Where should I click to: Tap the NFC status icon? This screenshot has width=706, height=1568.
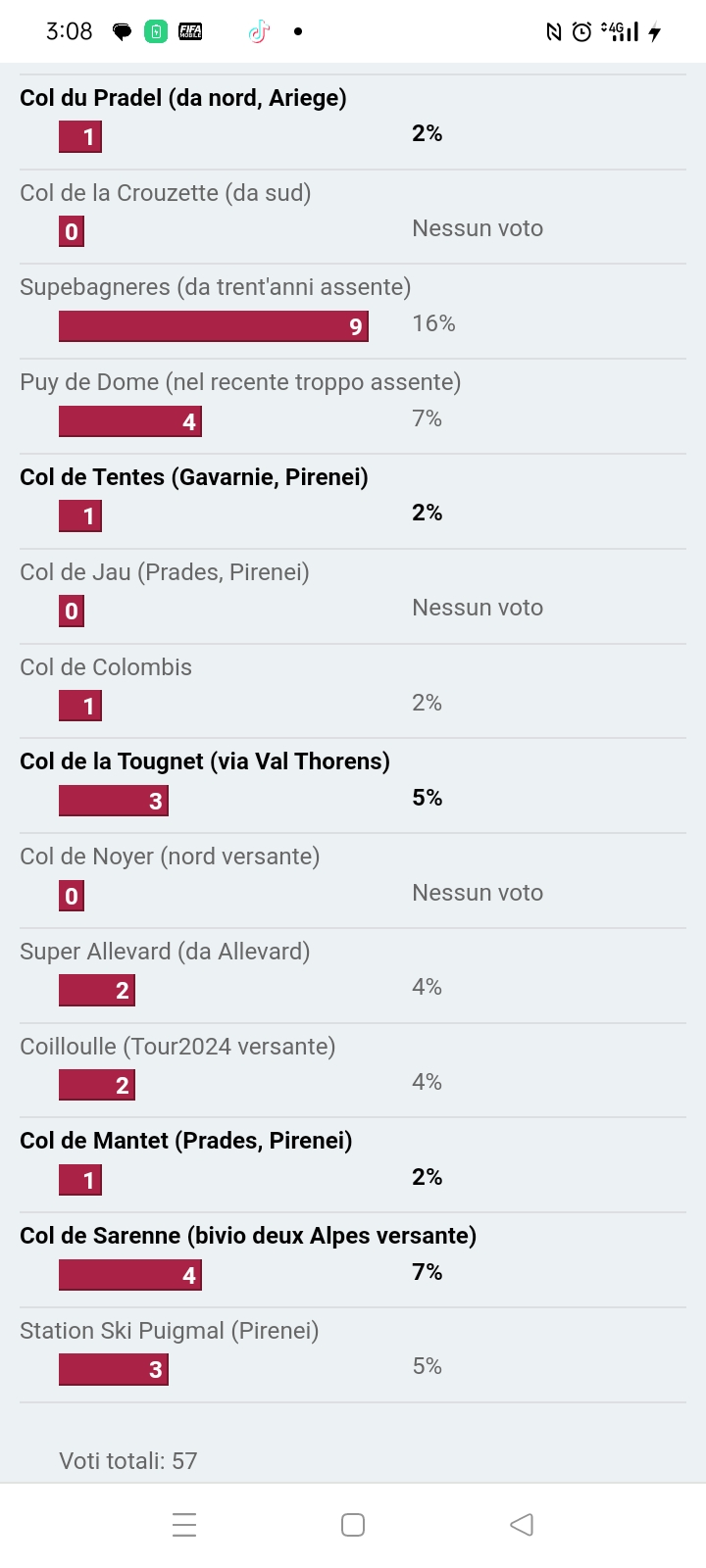click(554, 32)
